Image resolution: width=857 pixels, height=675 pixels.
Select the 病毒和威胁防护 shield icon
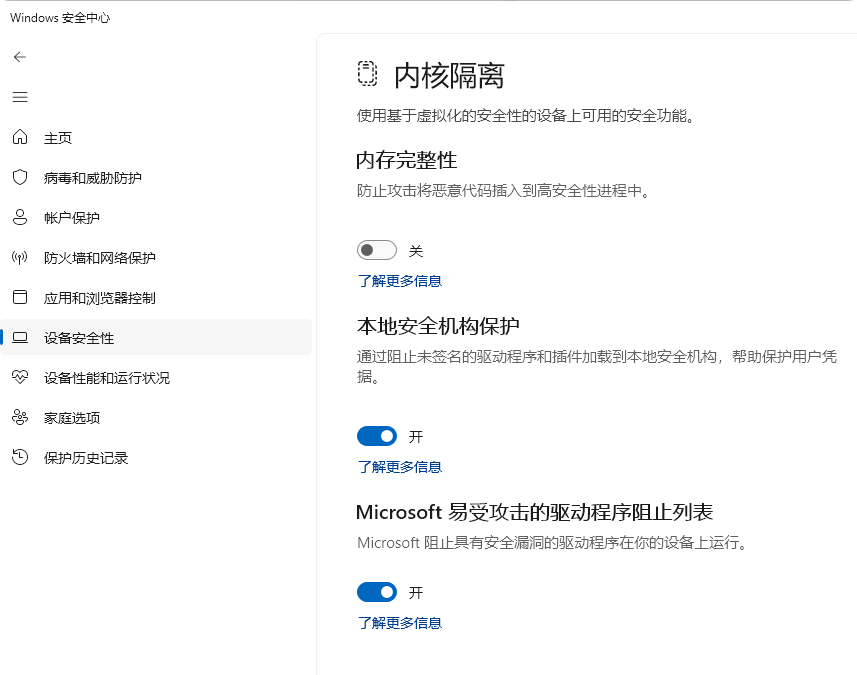[20, 178]
